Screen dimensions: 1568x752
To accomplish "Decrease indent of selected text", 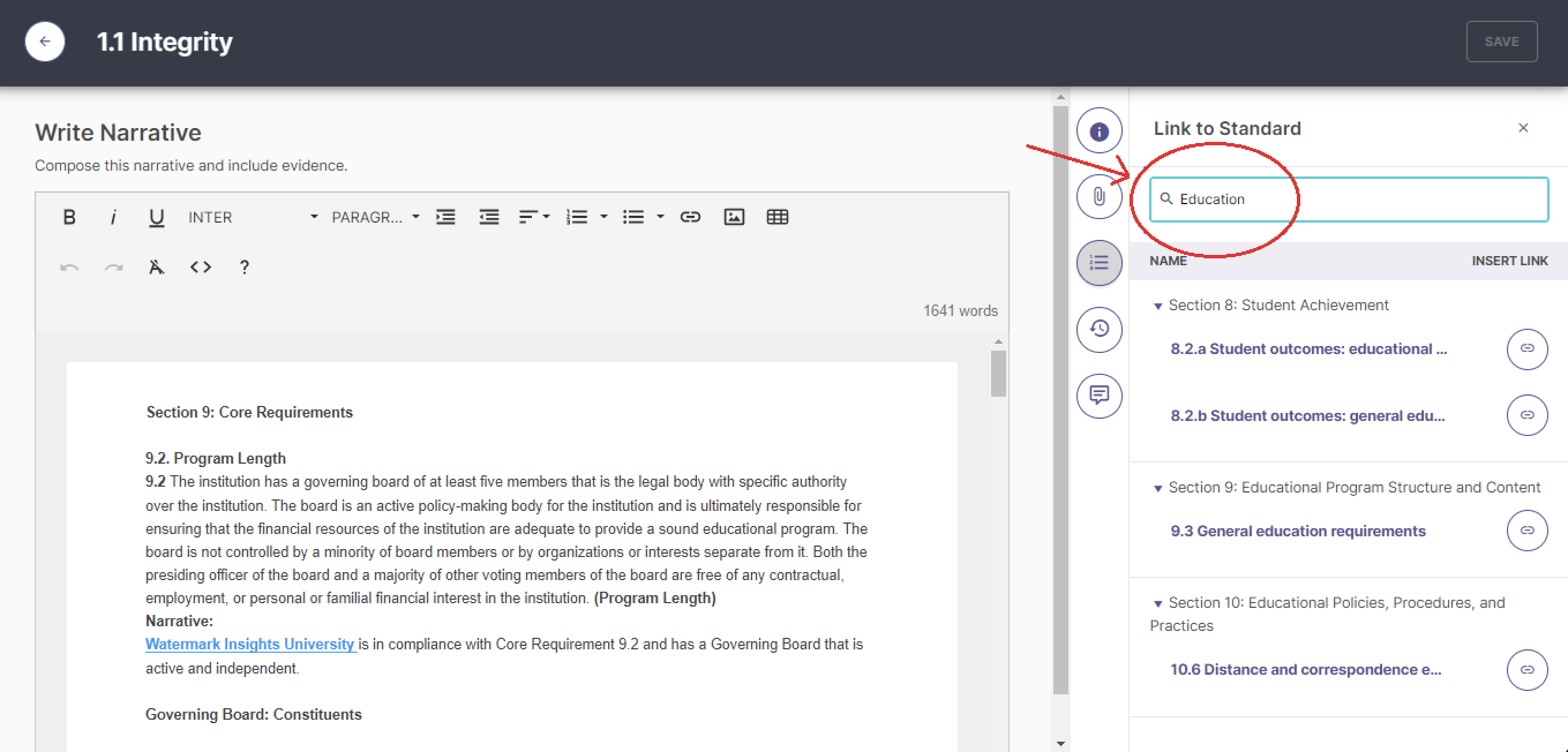I will pos(489,217).
